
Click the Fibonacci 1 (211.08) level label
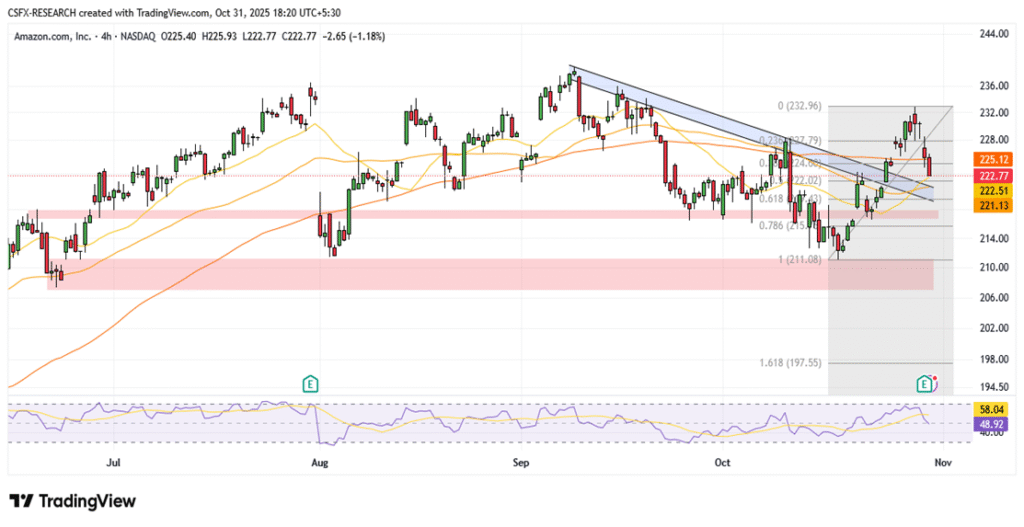pos(800,260)
